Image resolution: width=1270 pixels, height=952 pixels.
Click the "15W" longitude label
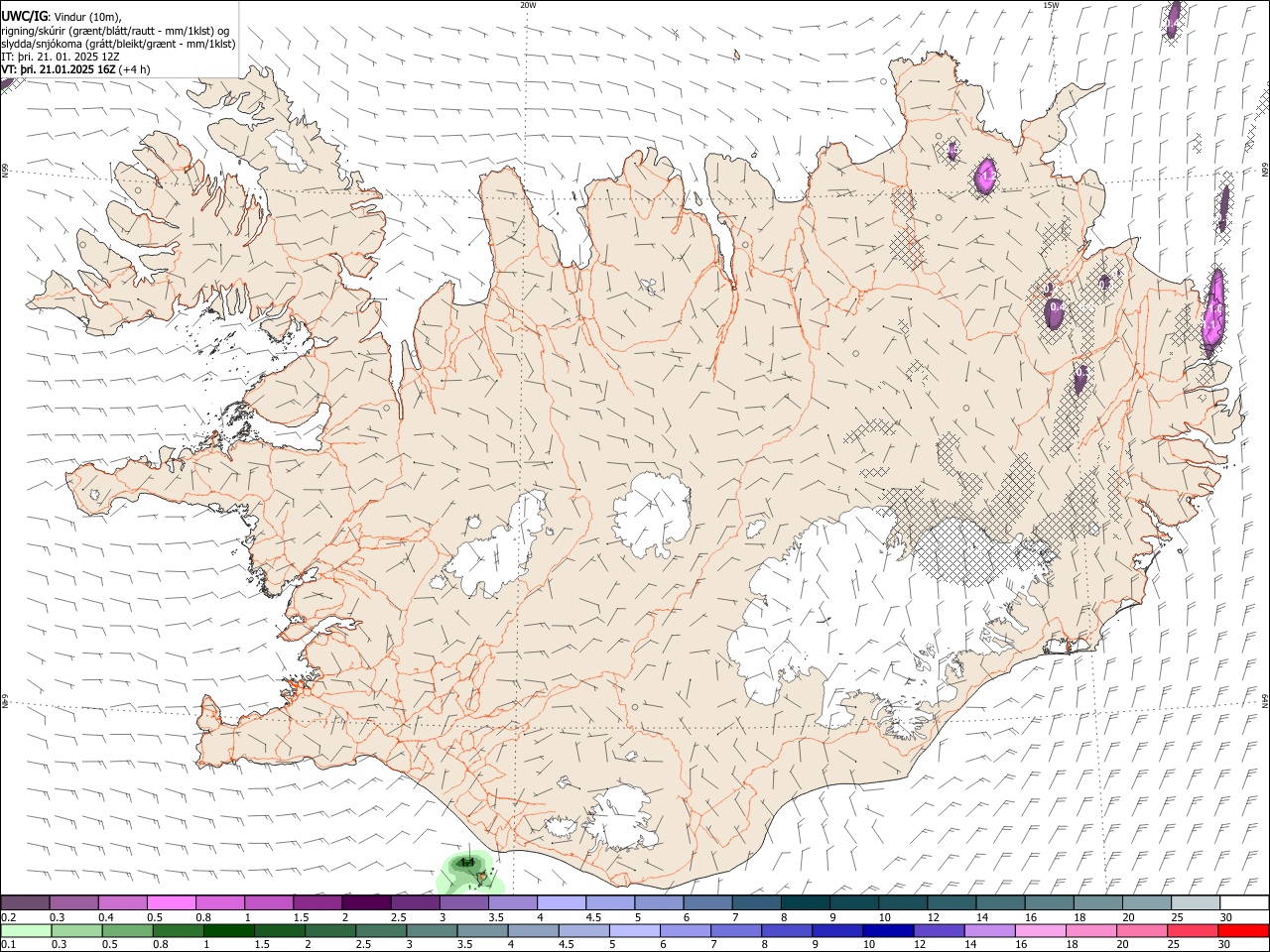(1051, 5)
